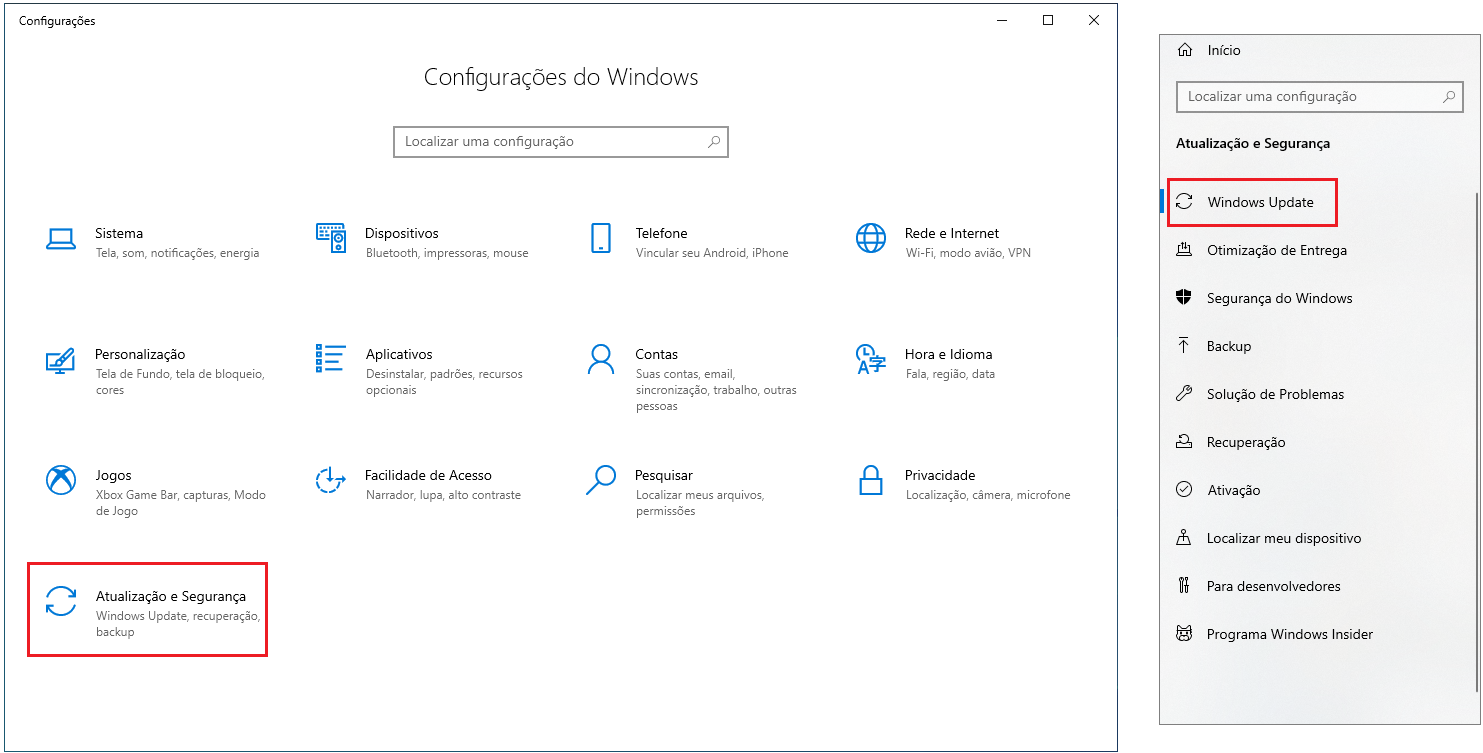
Task: Open the Aplicativos category label
Action: pyautogui.click(x=399, y=354)
